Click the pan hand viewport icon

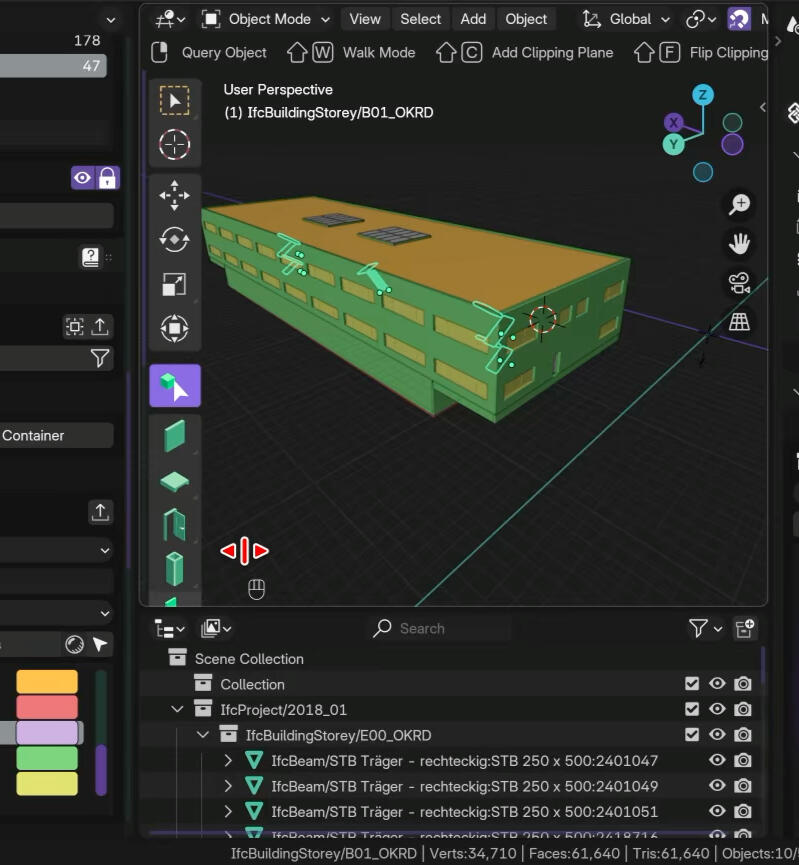[x=739, y=244]
